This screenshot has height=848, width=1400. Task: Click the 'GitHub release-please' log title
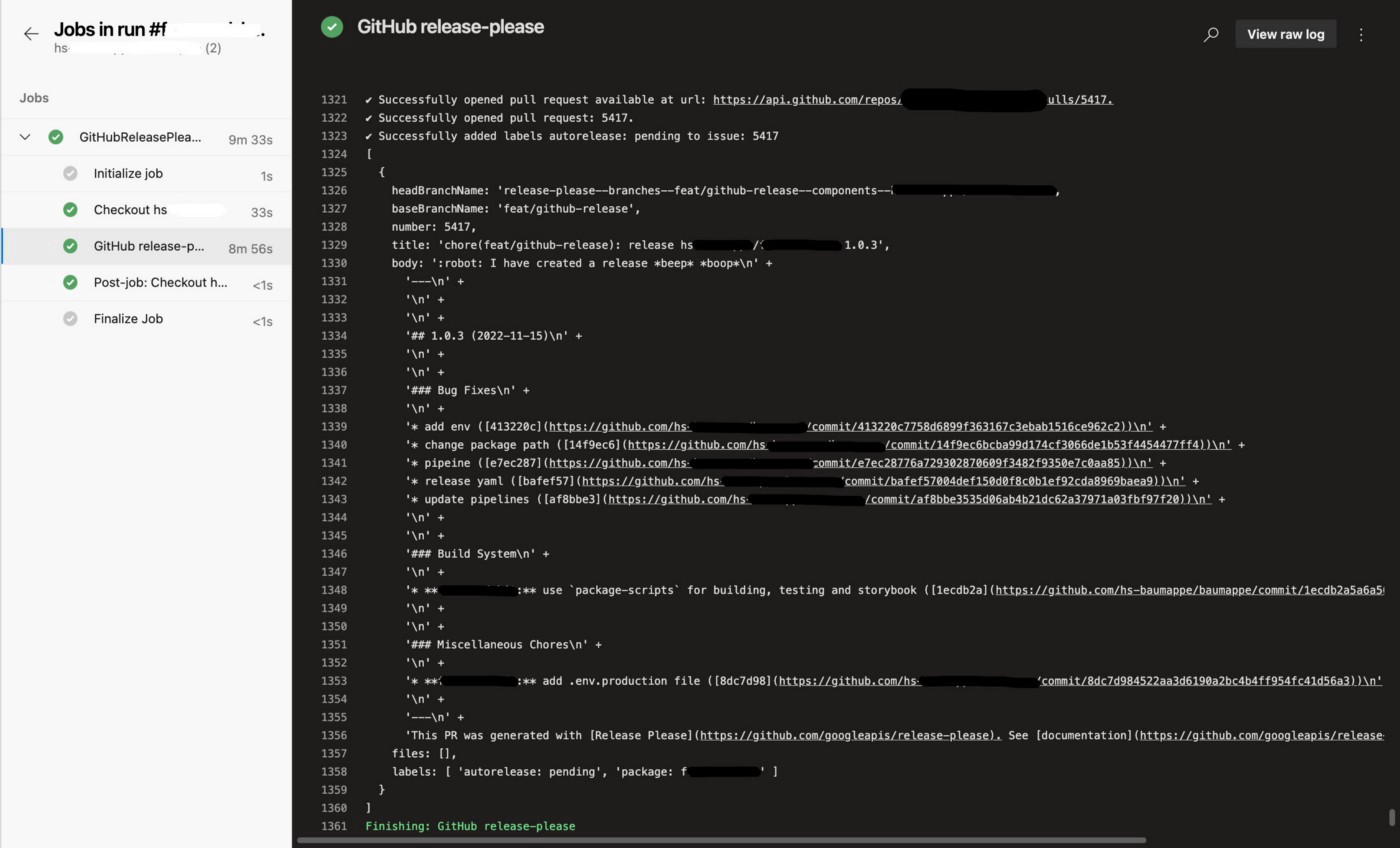click(450, 27)
